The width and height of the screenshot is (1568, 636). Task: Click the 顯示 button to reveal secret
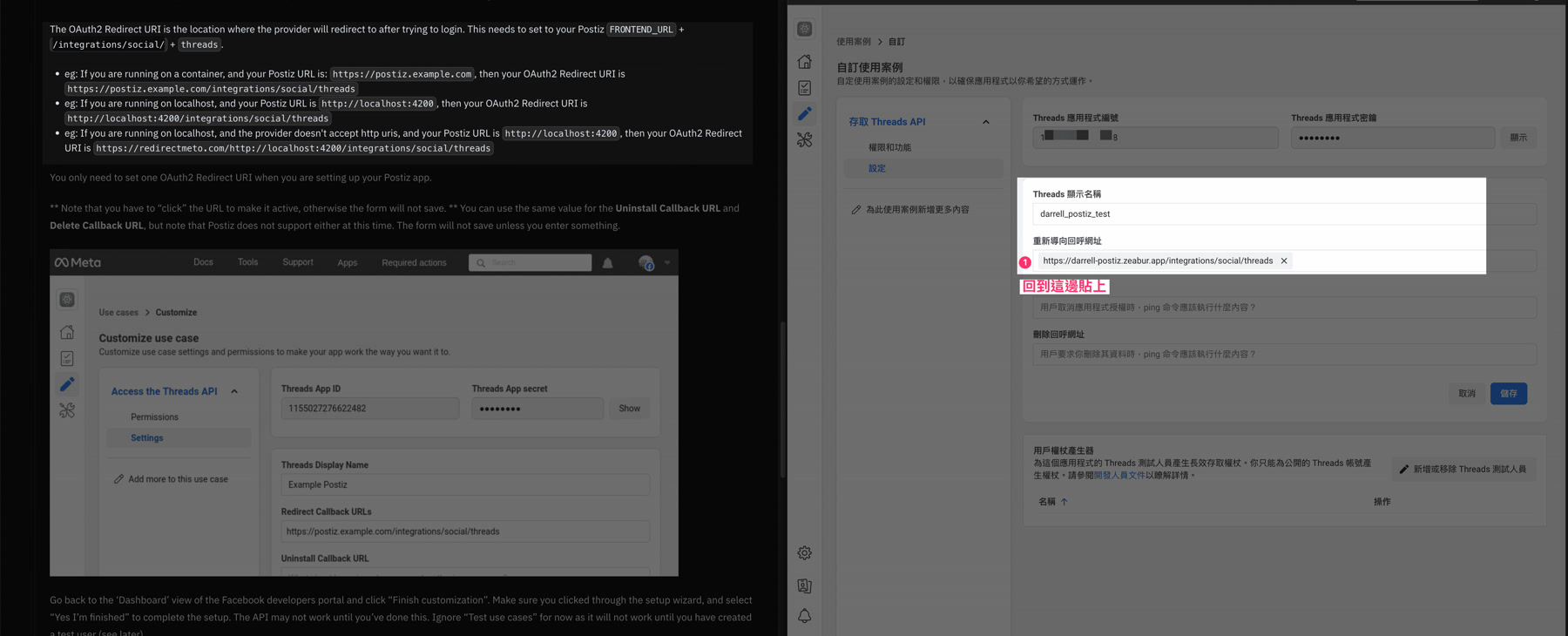click(1518, 138)
